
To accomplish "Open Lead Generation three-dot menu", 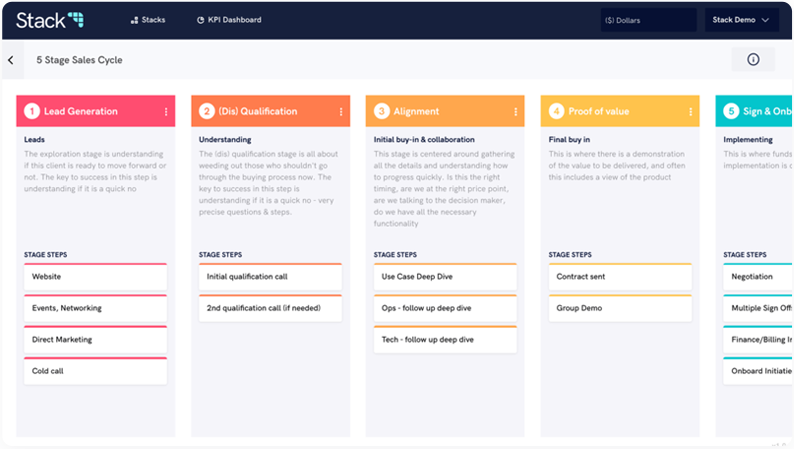I will [x=166, y=112].
